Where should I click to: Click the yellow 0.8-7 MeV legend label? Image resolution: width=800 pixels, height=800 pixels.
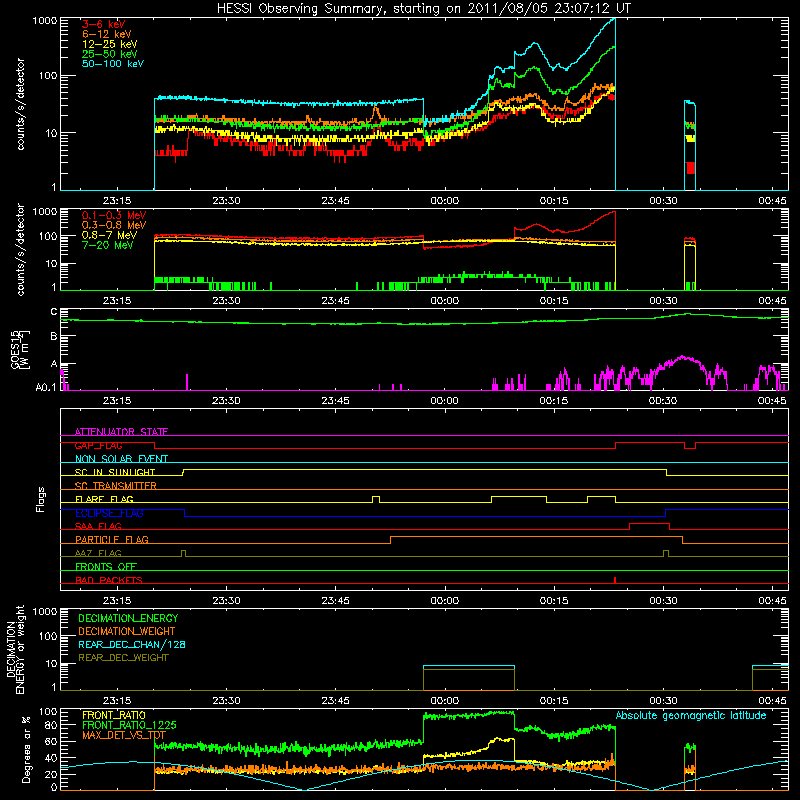point(109,235)
